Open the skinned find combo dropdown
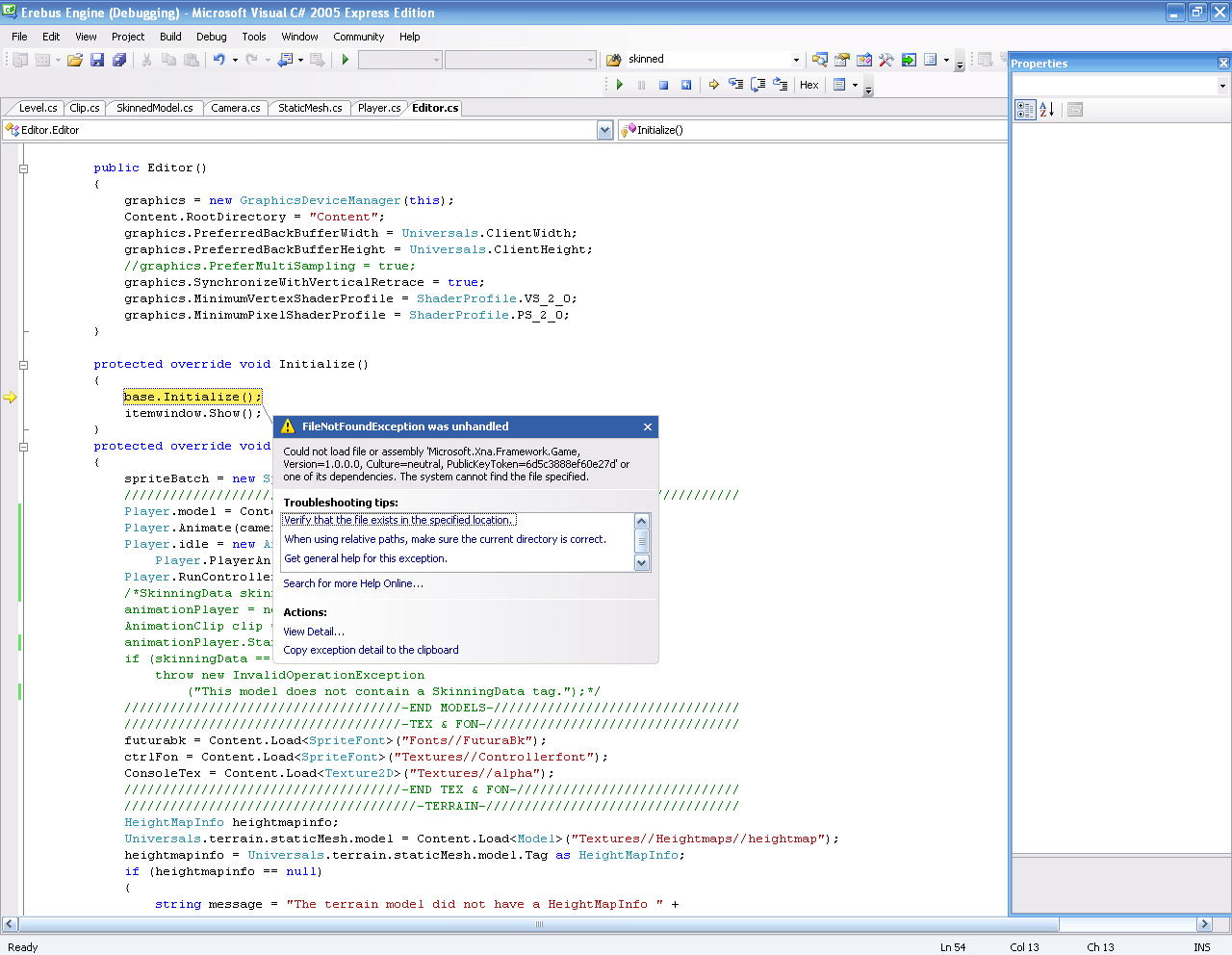 click(796, 60)
